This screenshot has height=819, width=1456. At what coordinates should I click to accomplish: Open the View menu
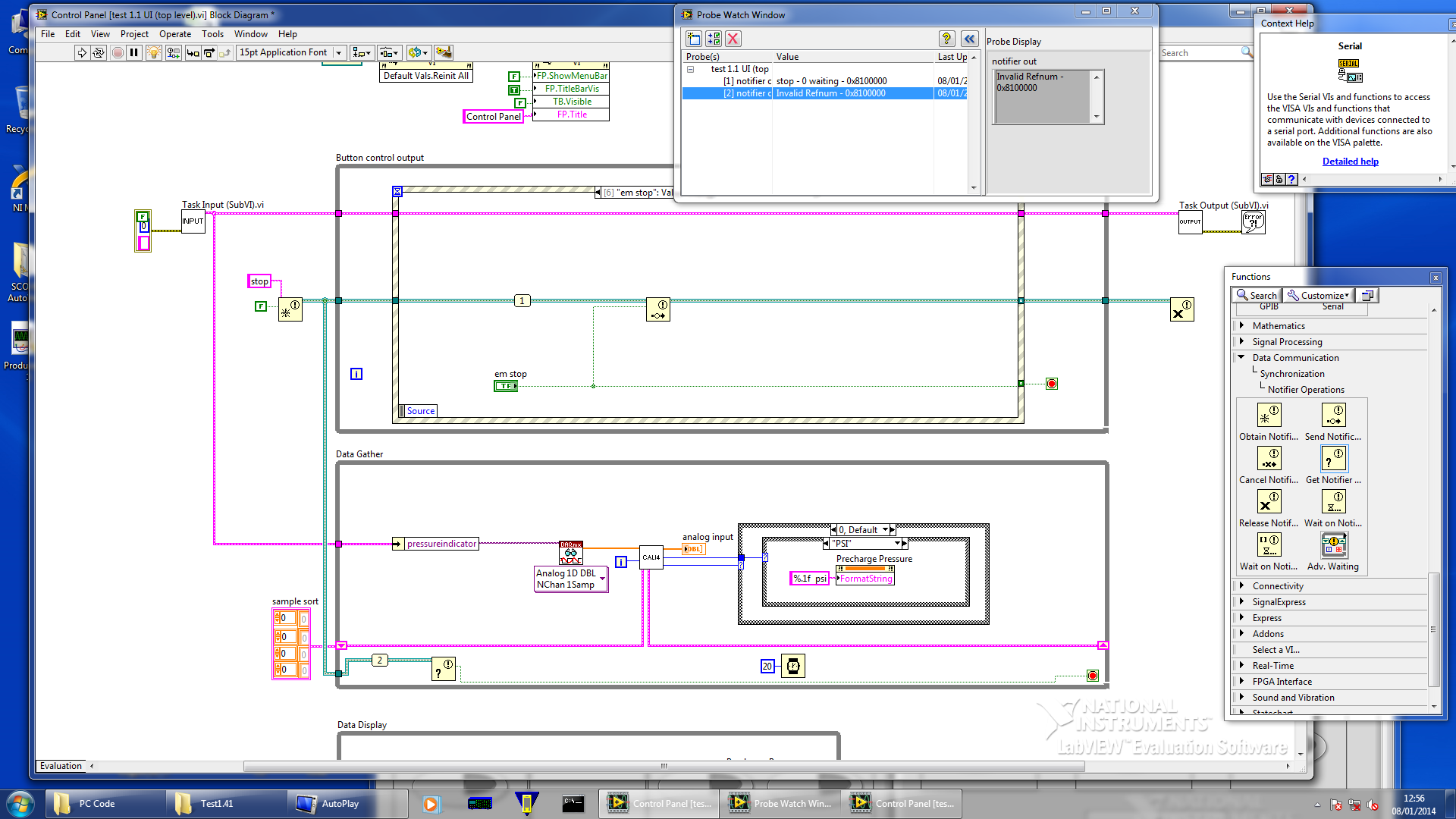click(x=100, y=34)
